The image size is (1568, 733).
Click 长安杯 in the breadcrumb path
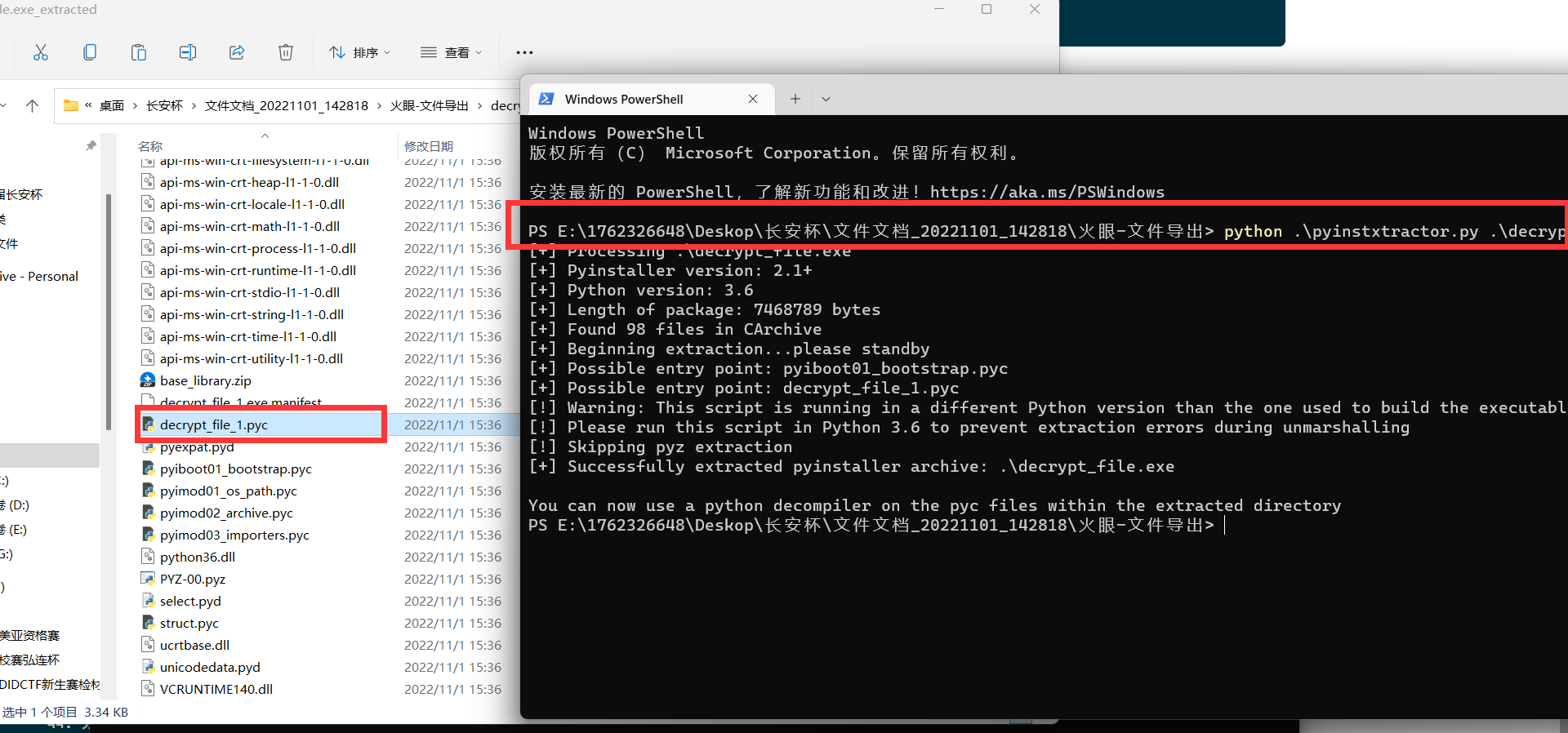click(164, 105)
